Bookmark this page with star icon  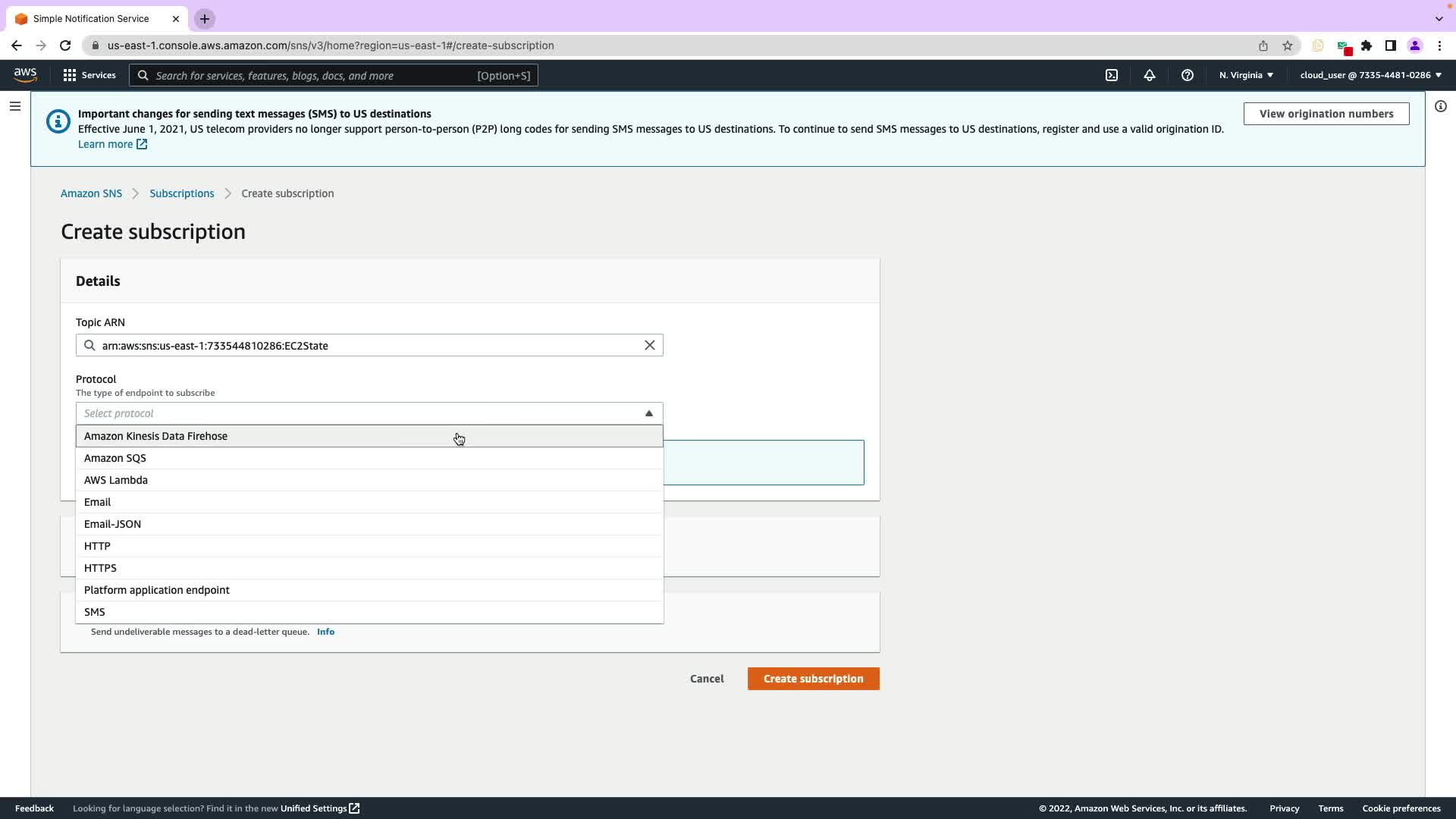click(1288, 45)
